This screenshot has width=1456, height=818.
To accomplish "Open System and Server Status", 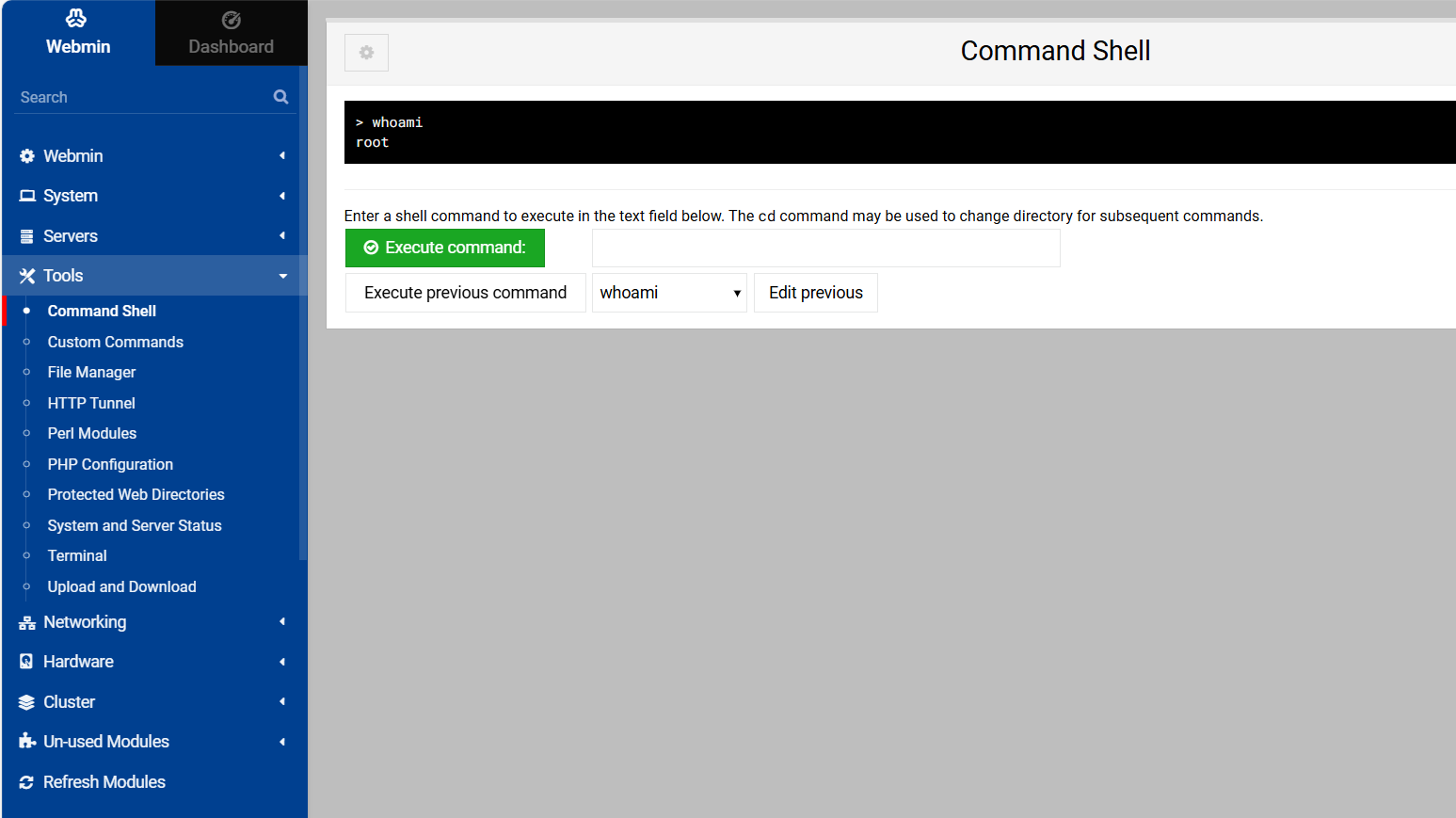I will pos(135,525).
